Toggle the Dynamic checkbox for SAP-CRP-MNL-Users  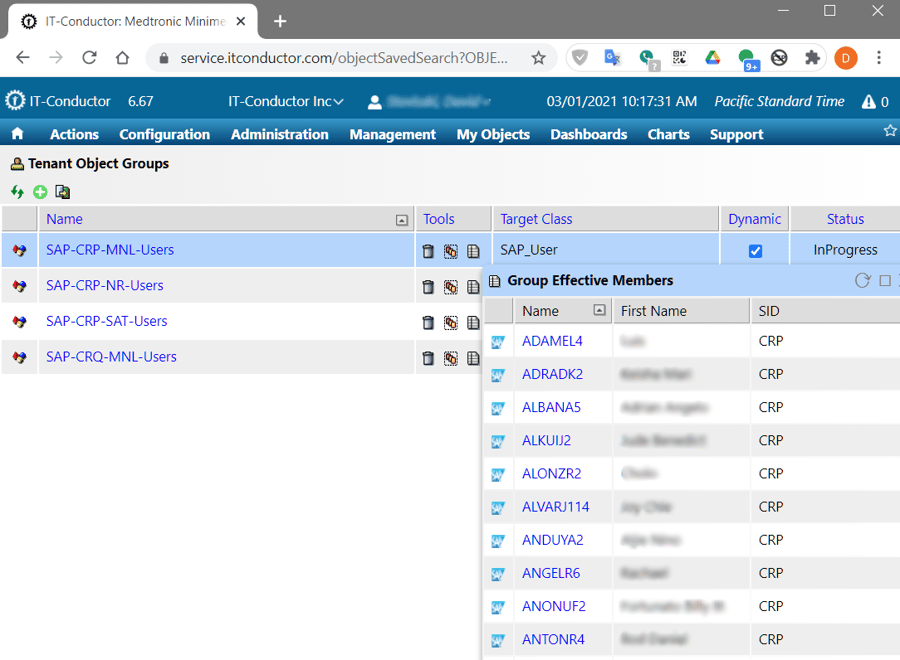pos(754,249)
